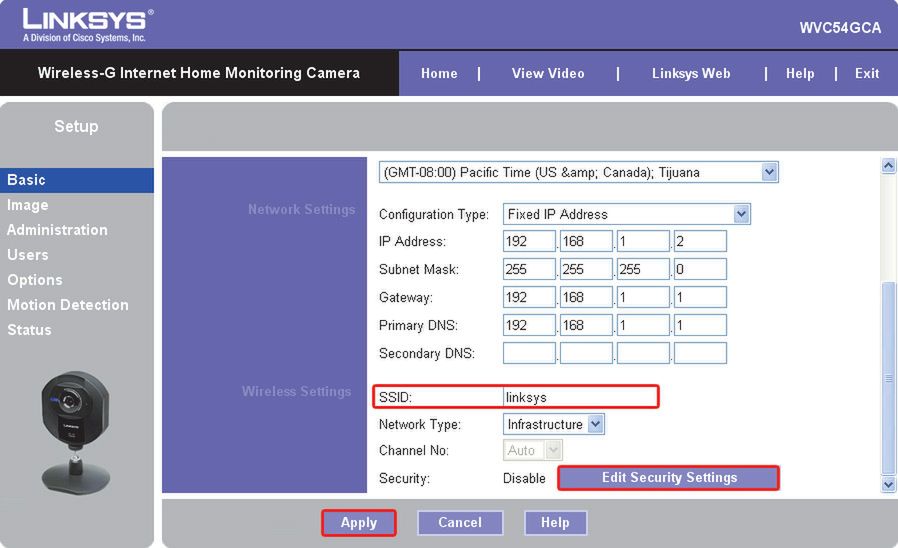898x548 pixels.
Task: Click the camera product image
Action: [76, 432]
